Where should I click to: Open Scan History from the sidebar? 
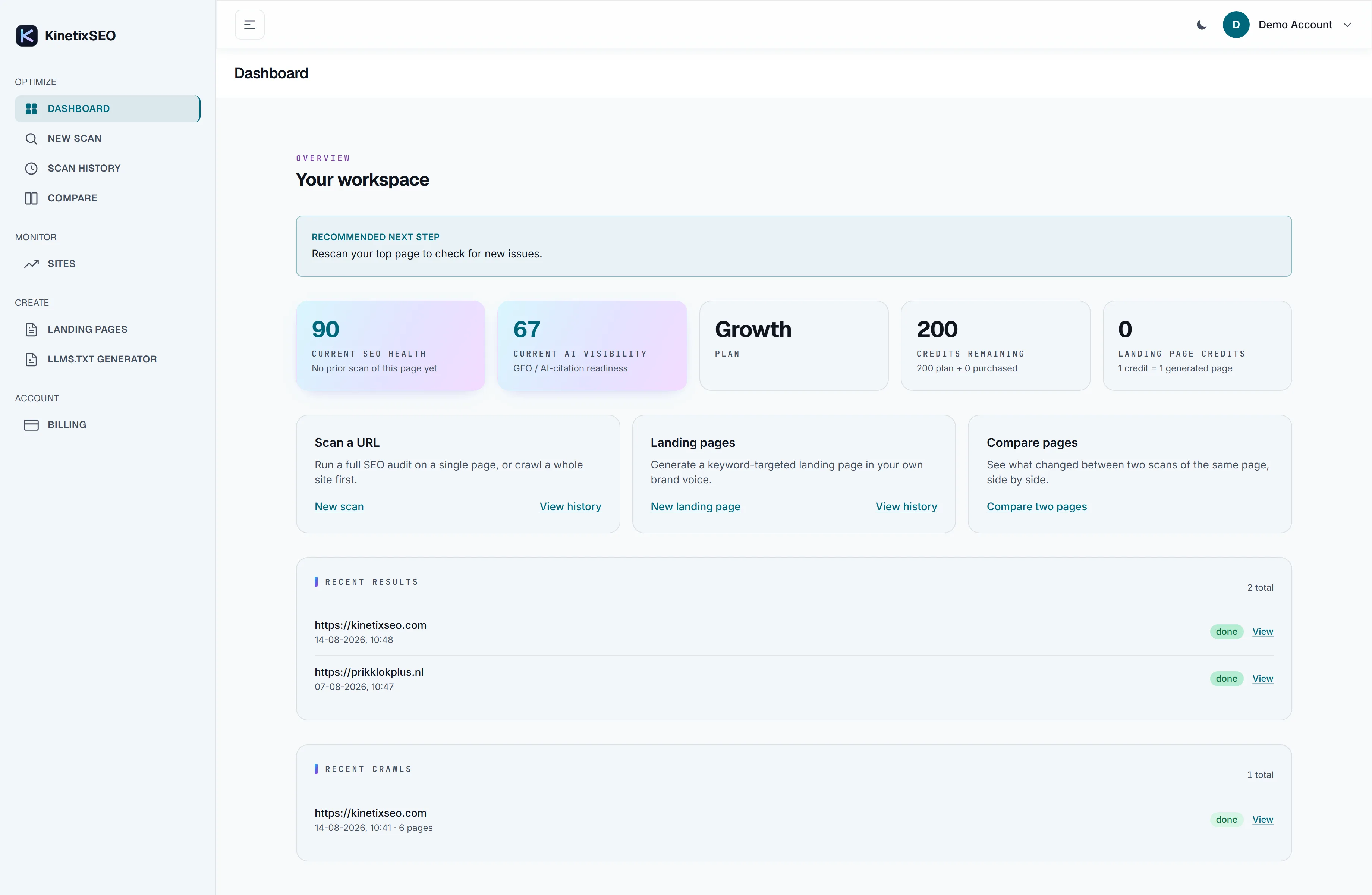tap(107, 169)
